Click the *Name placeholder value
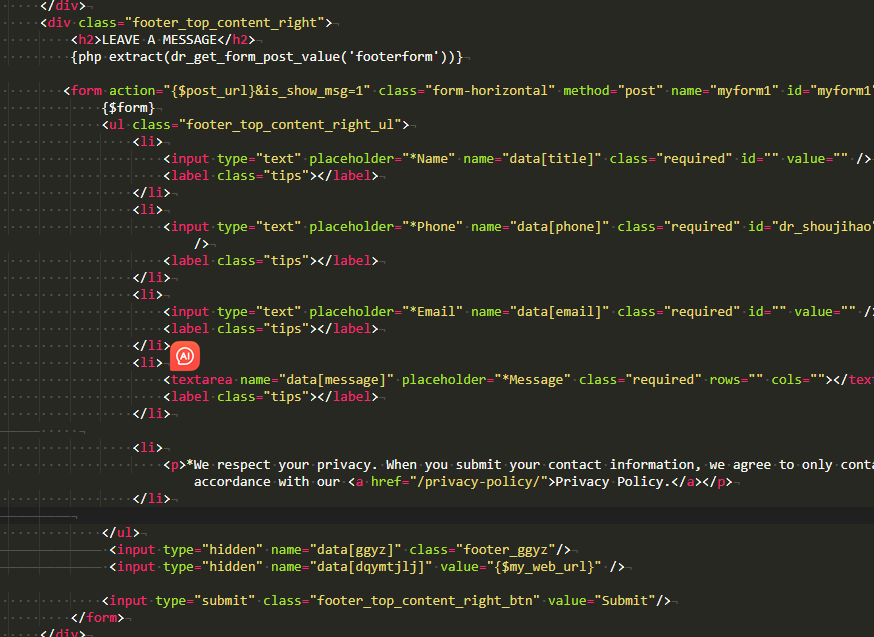Image resolution: width=874 pixels, height=637 pixels. [x=428, y=158]
